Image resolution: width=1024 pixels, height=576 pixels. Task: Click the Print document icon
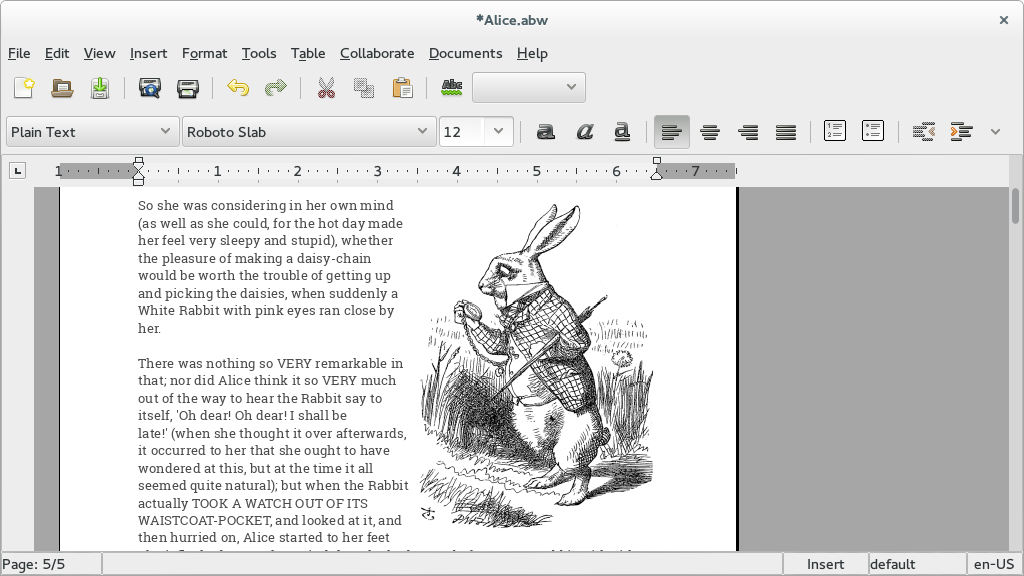tap(187, 88)
